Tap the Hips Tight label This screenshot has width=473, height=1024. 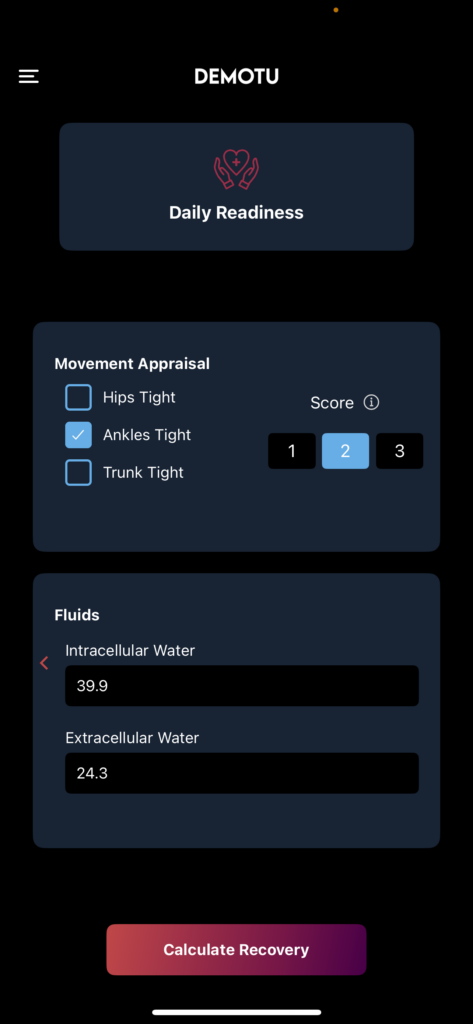139,397
